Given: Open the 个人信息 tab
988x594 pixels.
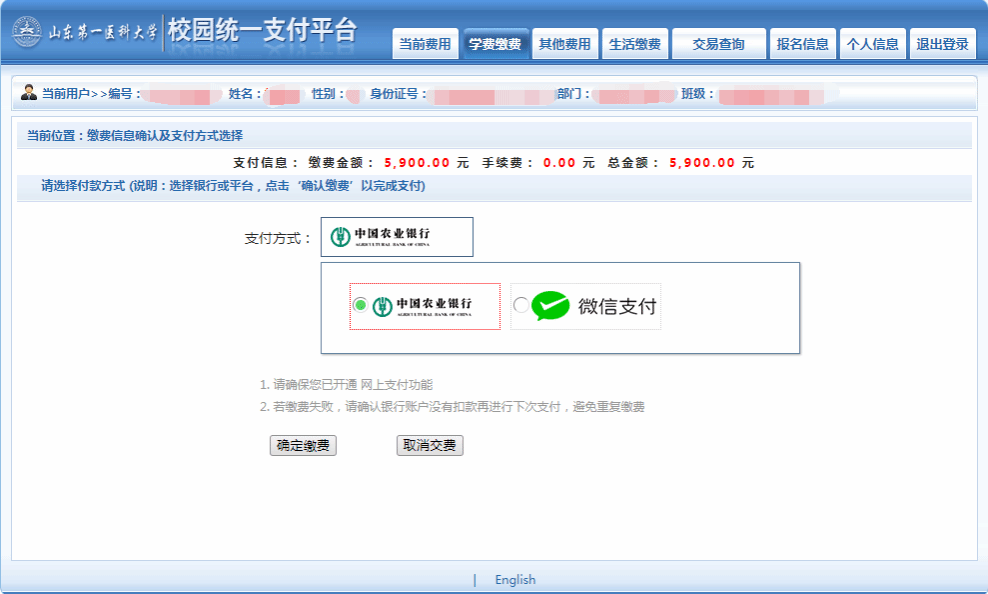Looking at the screenshot, I should [x=872, y=44].
